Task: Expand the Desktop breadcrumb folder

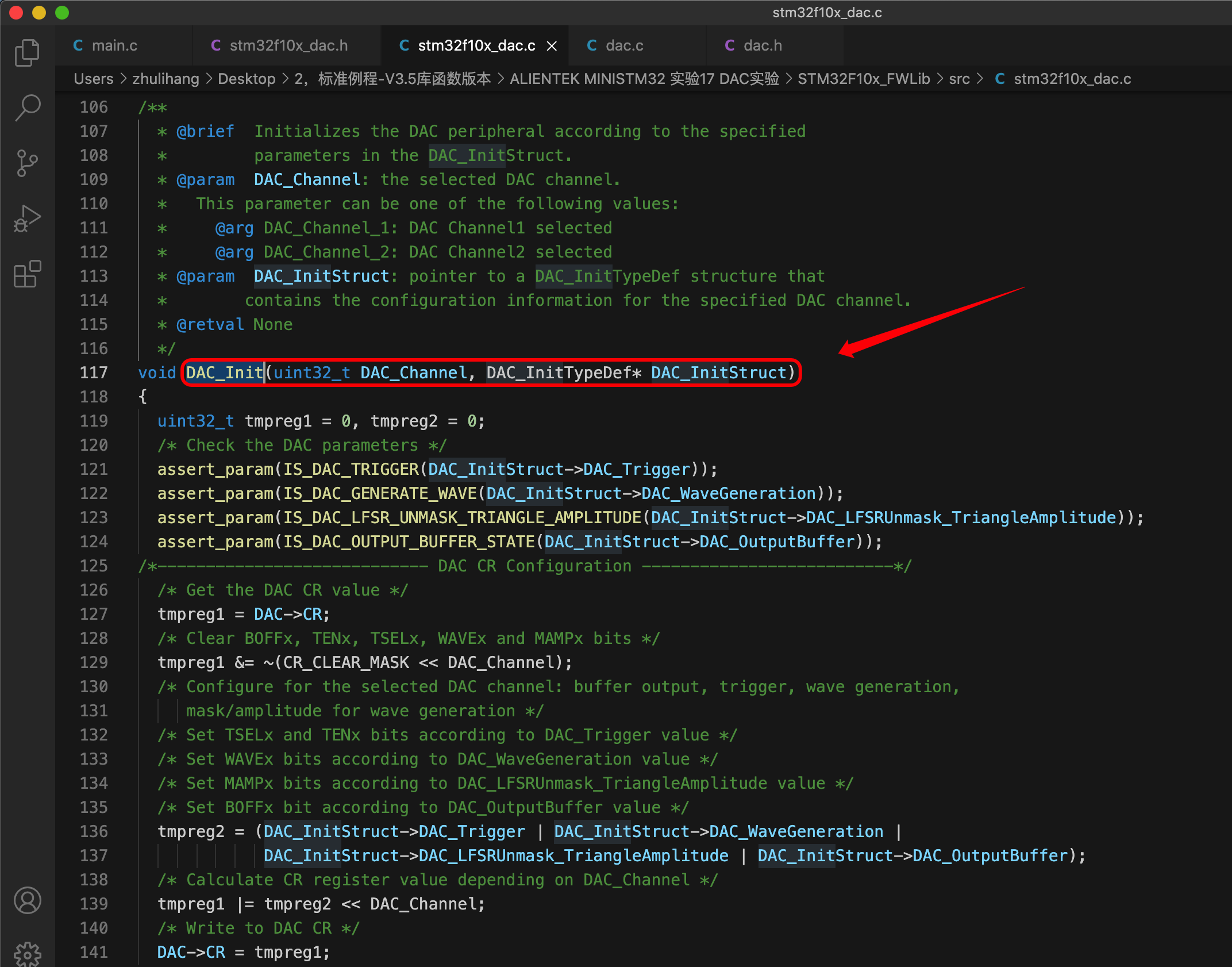Action: tap(247, 79)
